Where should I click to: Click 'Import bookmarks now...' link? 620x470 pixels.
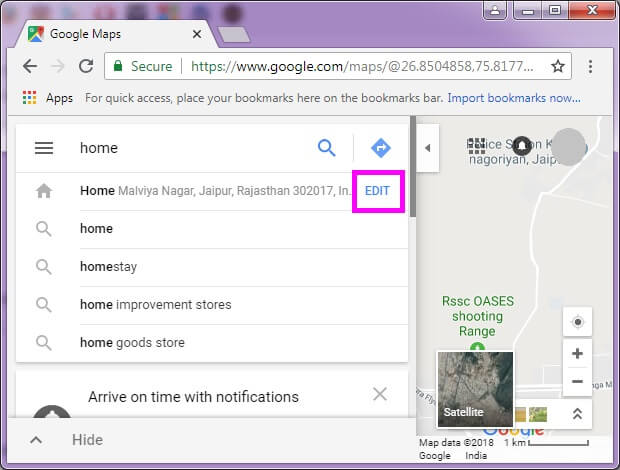coord(514,98)
